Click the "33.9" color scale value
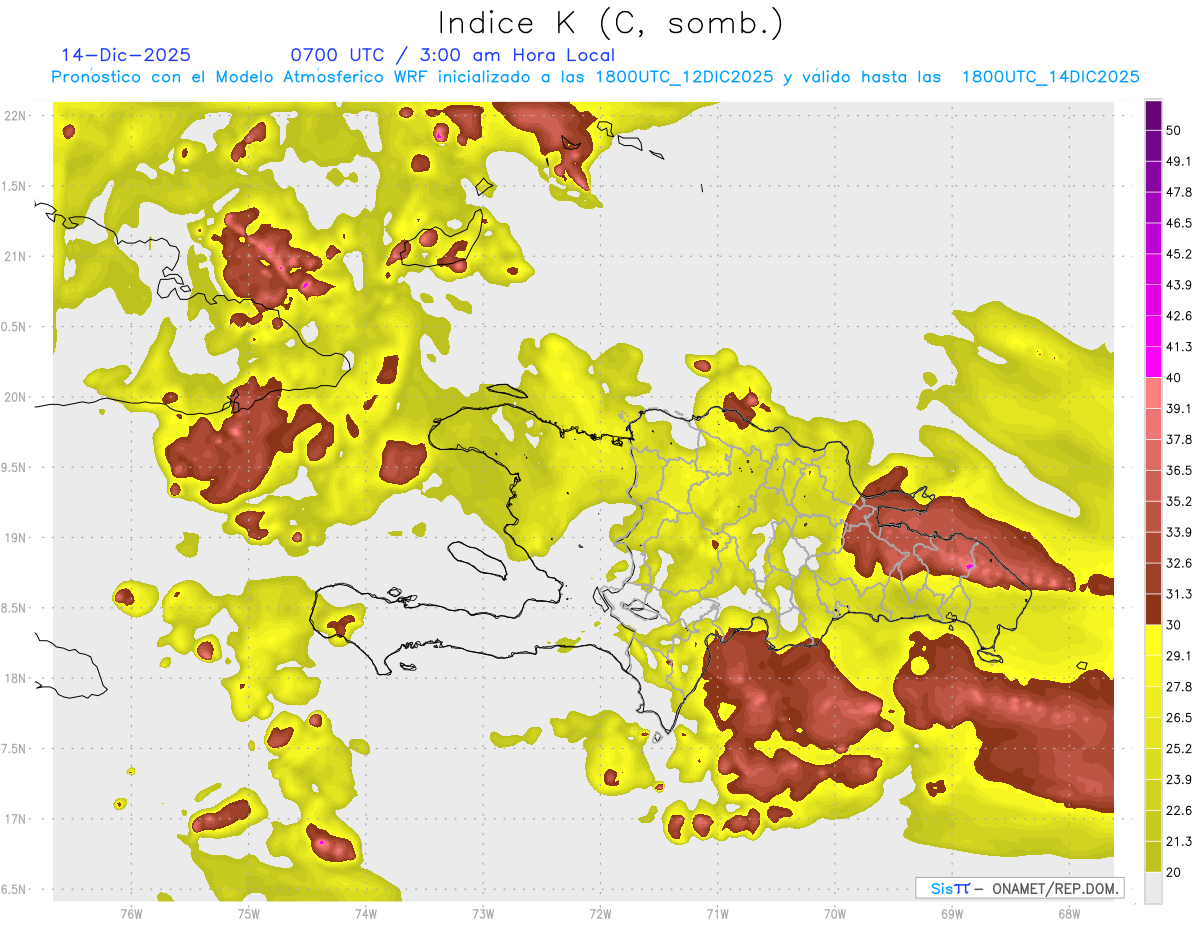The height and width of the screenshot is (927, 1200). 1179,532
